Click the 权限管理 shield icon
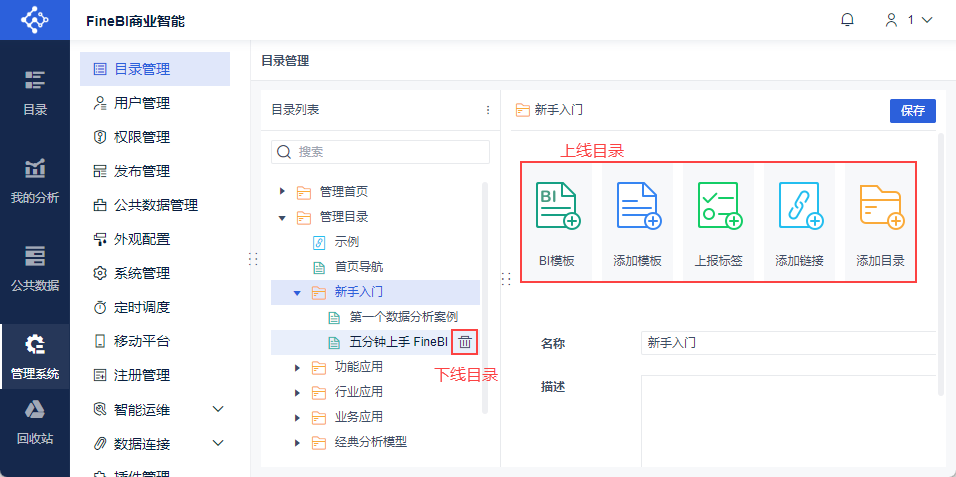This screenshot has height=477, width=956. (x=99, y=137)
